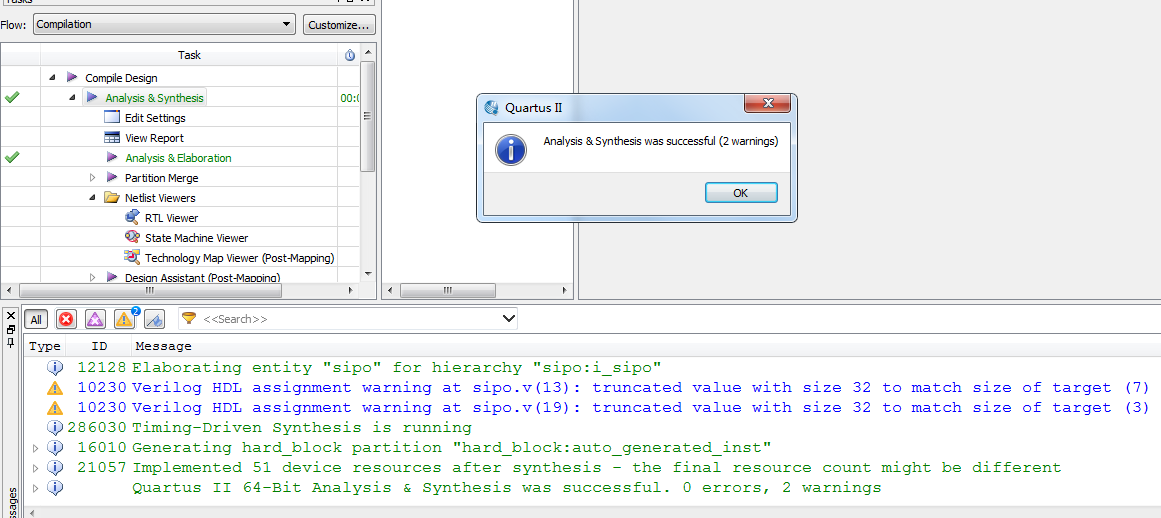Toggle the All messages filter
Screen dimensions: 1161x518
pos(36,319)
